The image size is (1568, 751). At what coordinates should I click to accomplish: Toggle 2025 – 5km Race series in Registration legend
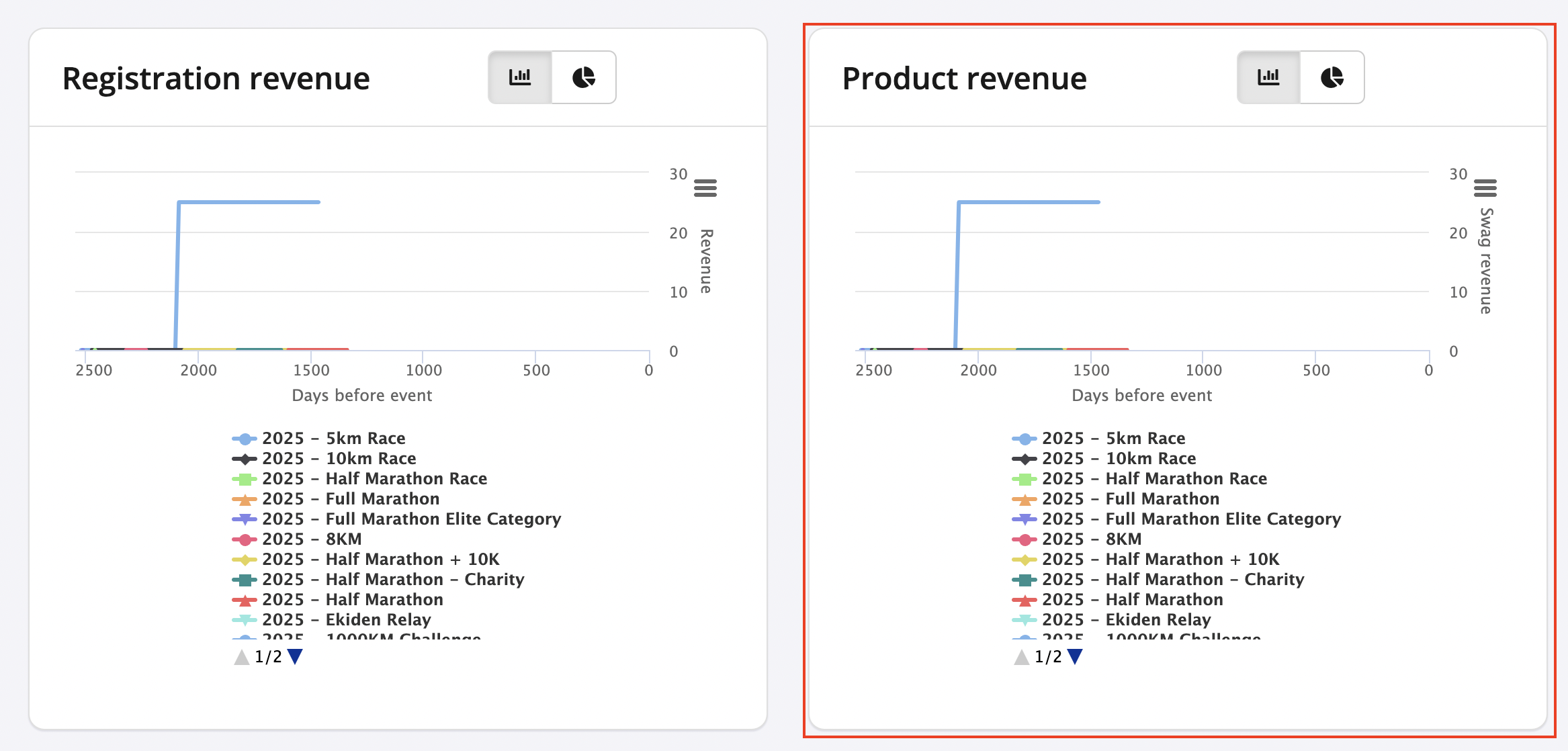pyautogui.click(x=333, y=439)
